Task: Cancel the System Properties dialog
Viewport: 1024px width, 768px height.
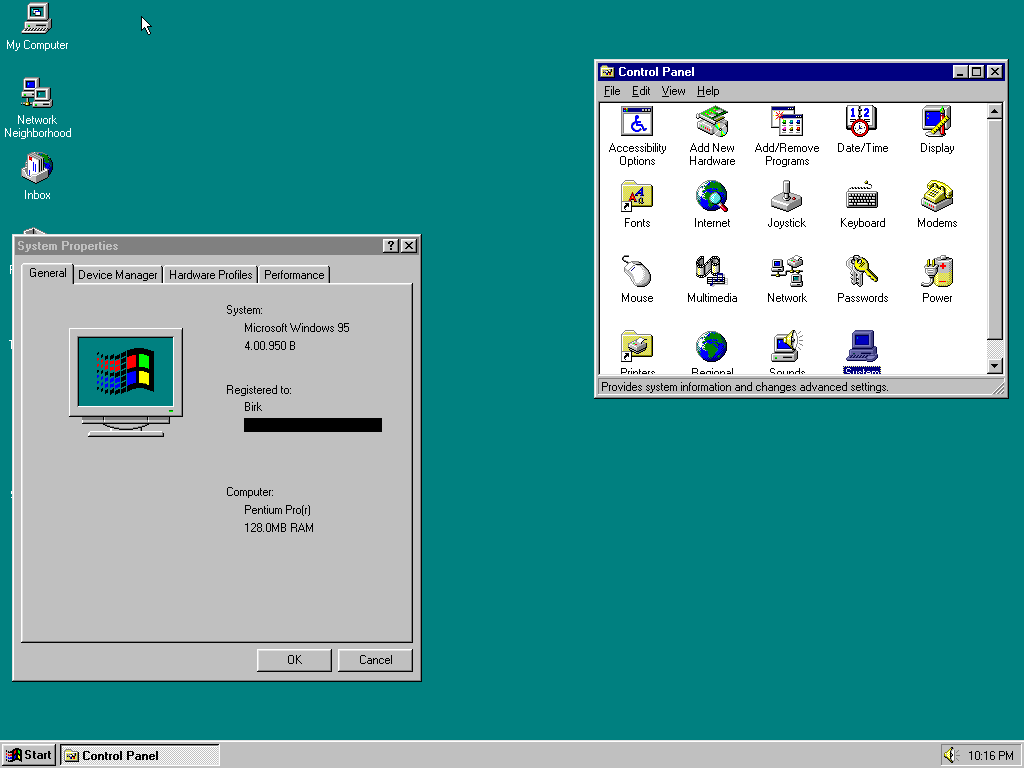Action: coord(375,660)
